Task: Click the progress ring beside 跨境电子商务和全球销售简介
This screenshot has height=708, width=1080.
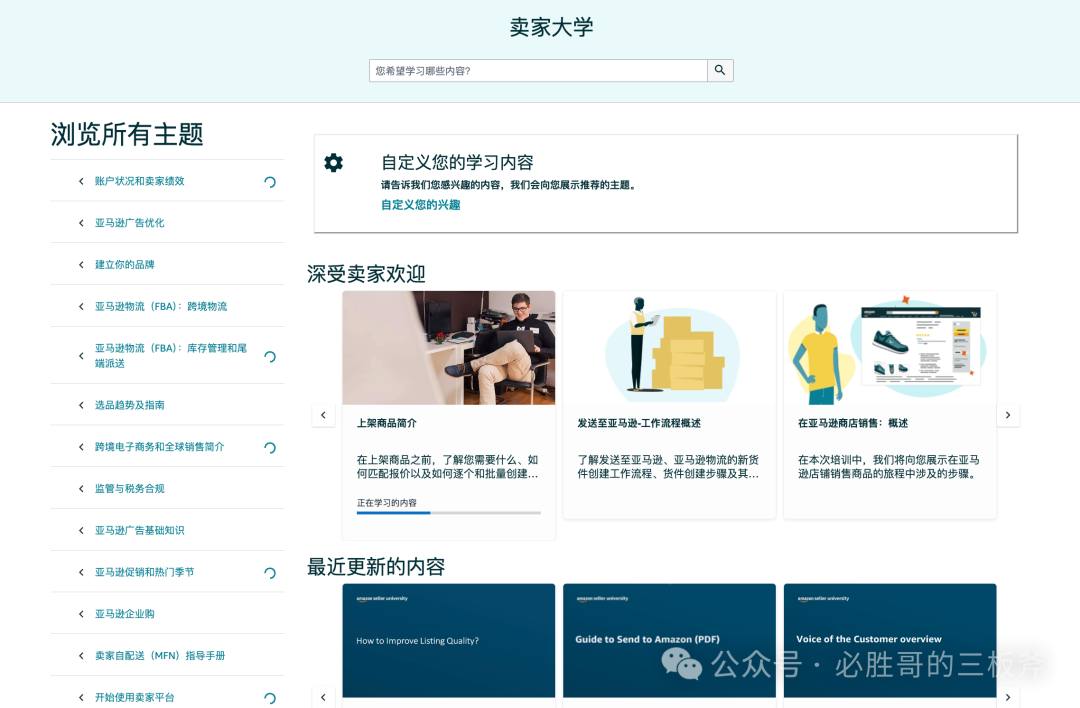Action: coord(270,448)
